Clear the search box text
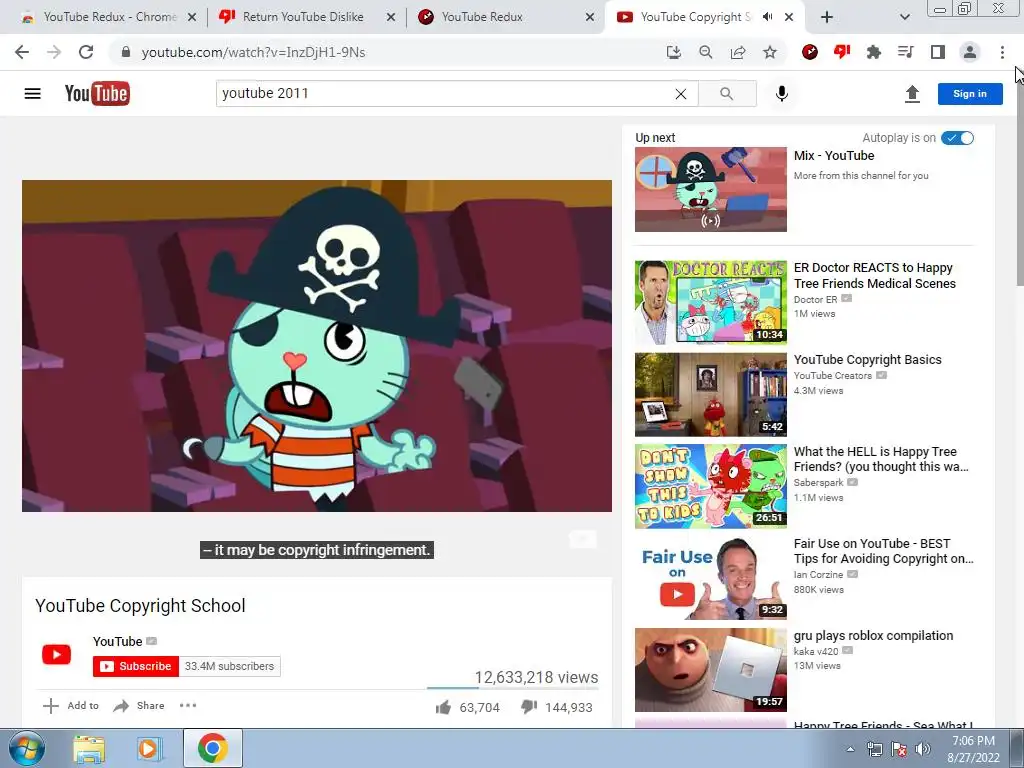The width and height of the screenshot is (1024, 768). pos(680,94)
